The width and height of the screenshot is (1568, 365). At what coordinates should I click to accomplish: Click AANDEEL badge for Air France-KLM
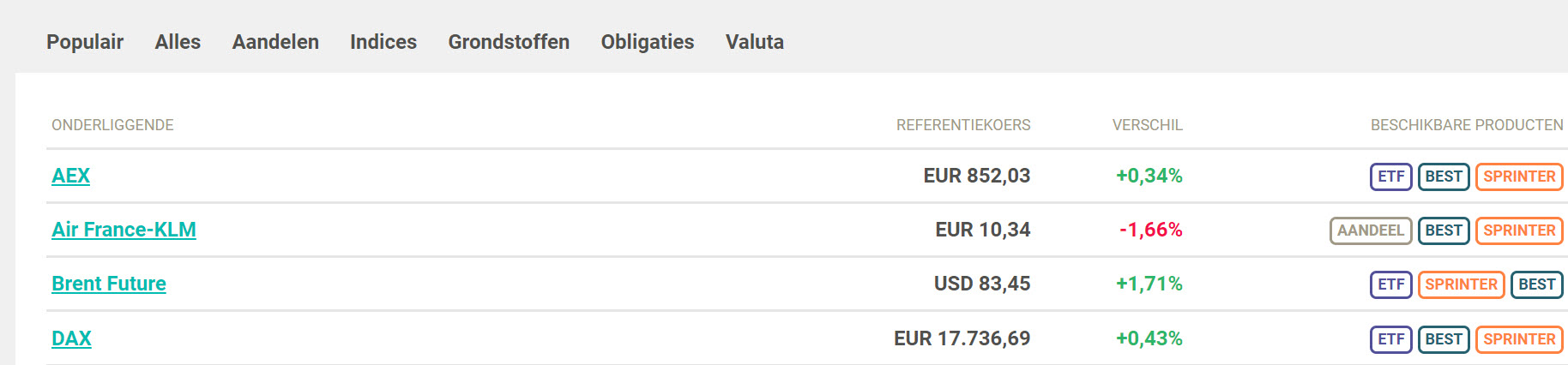click(x=1370, y=230)
